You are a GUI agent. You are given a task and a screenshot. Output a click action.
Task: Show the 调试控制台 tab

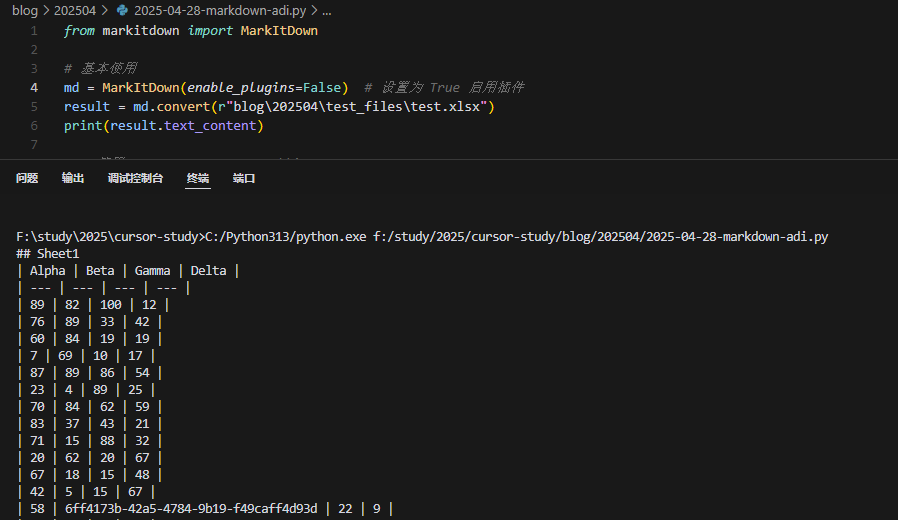136,178
